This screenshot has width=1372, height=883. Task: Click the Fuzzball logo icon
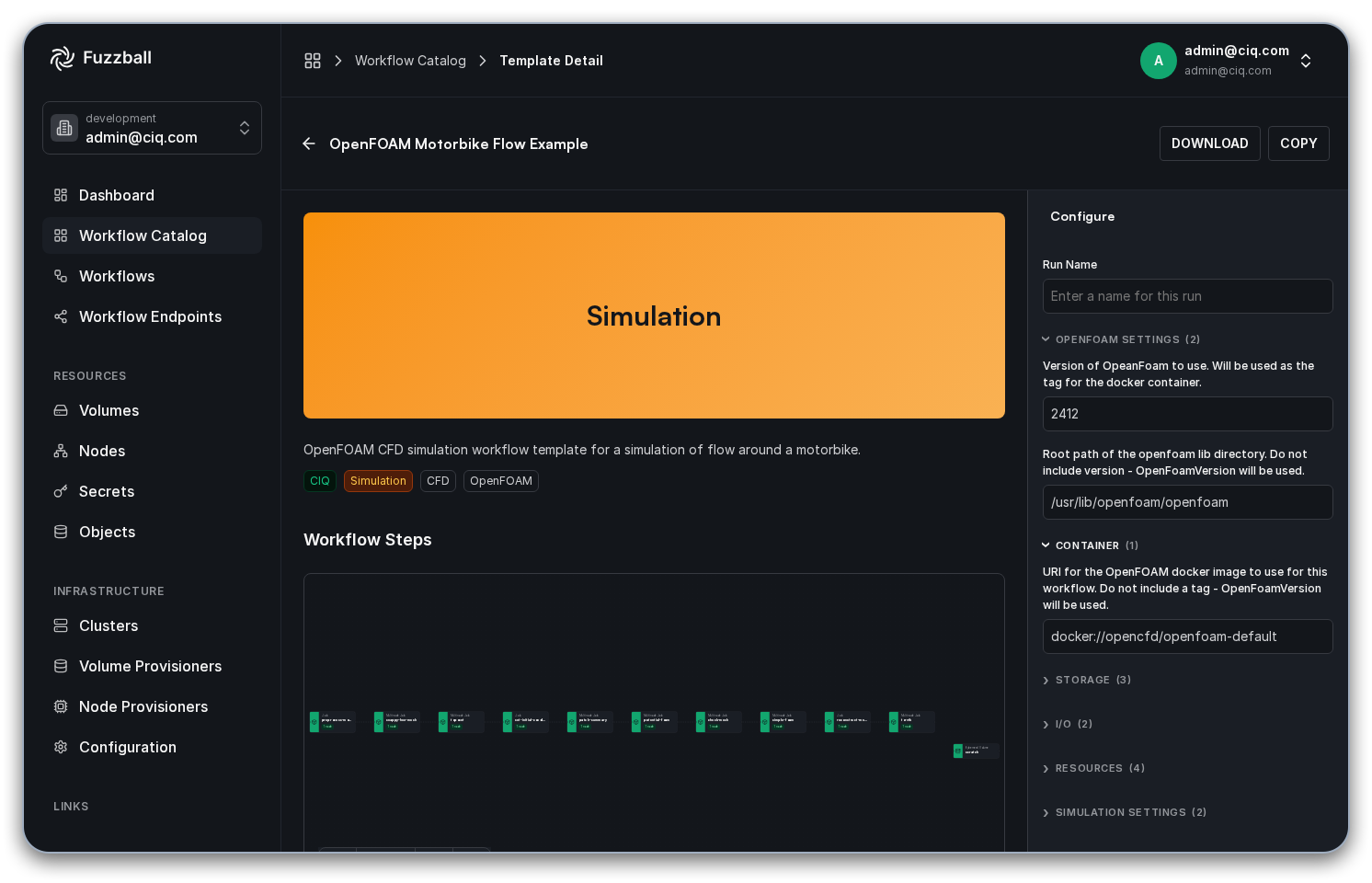coord(63,58)
